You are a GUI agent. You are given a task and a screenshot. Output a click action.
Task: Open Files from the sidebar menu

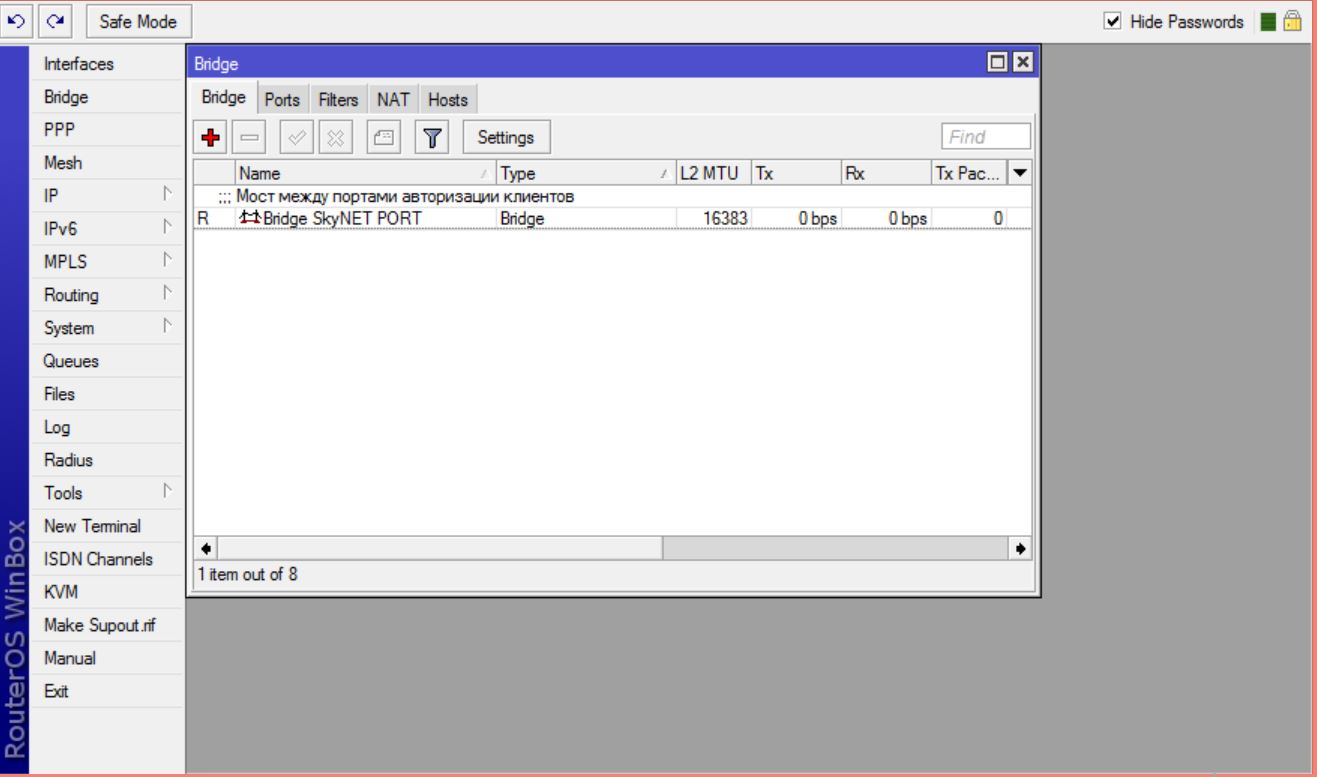pyautogui.click(x=107, y=394)
